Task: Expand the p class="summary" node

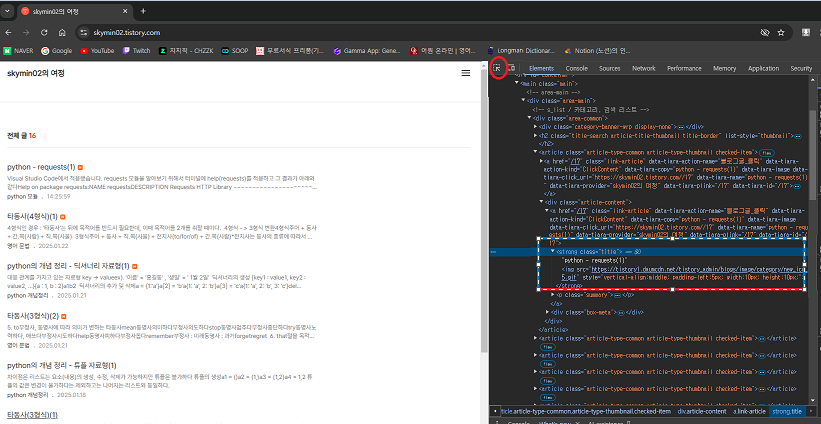Action: coord(553,295)
